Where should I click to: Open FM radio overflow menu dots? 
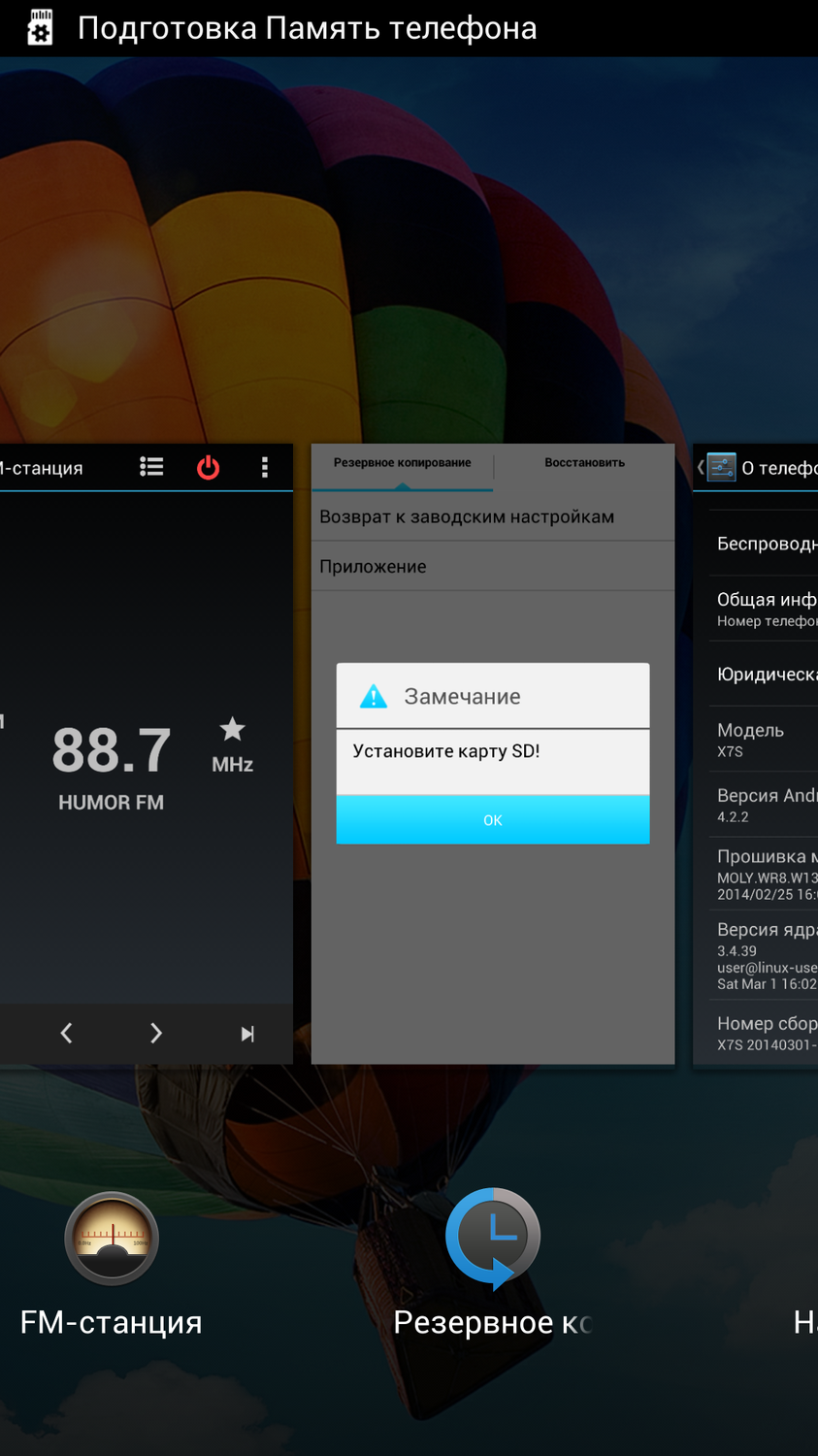pos(265,468)
